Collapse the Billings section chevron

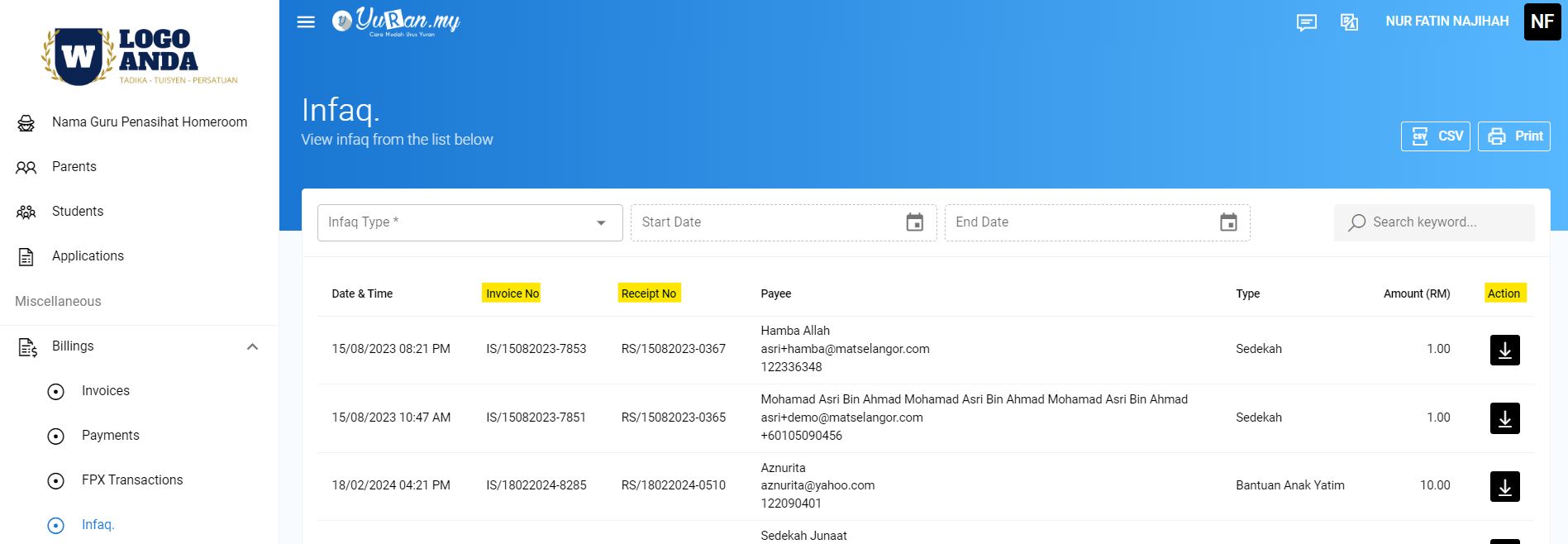tap(253, 347)
